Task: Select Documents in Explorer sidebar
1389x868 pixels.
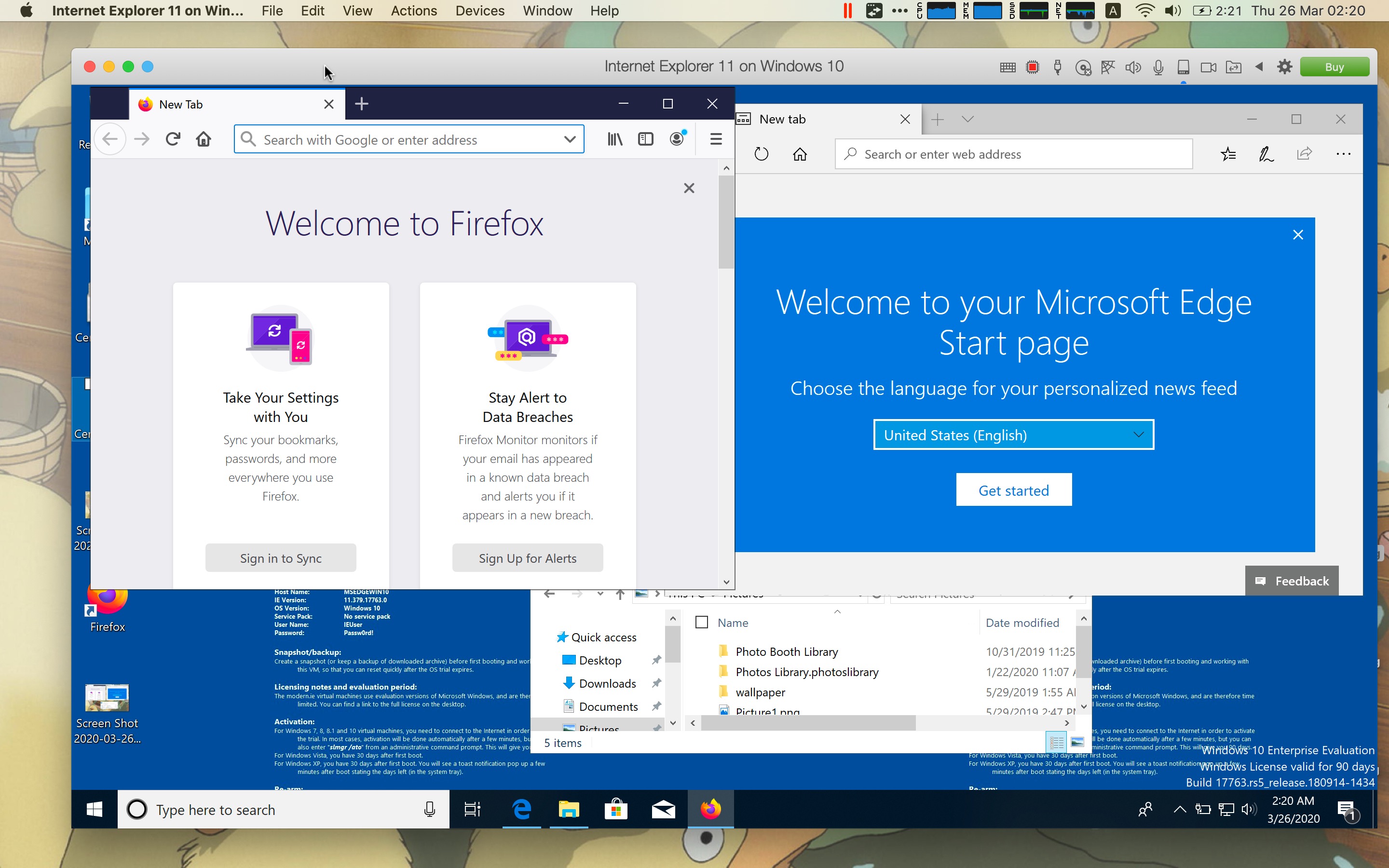Action: (608, 706)
